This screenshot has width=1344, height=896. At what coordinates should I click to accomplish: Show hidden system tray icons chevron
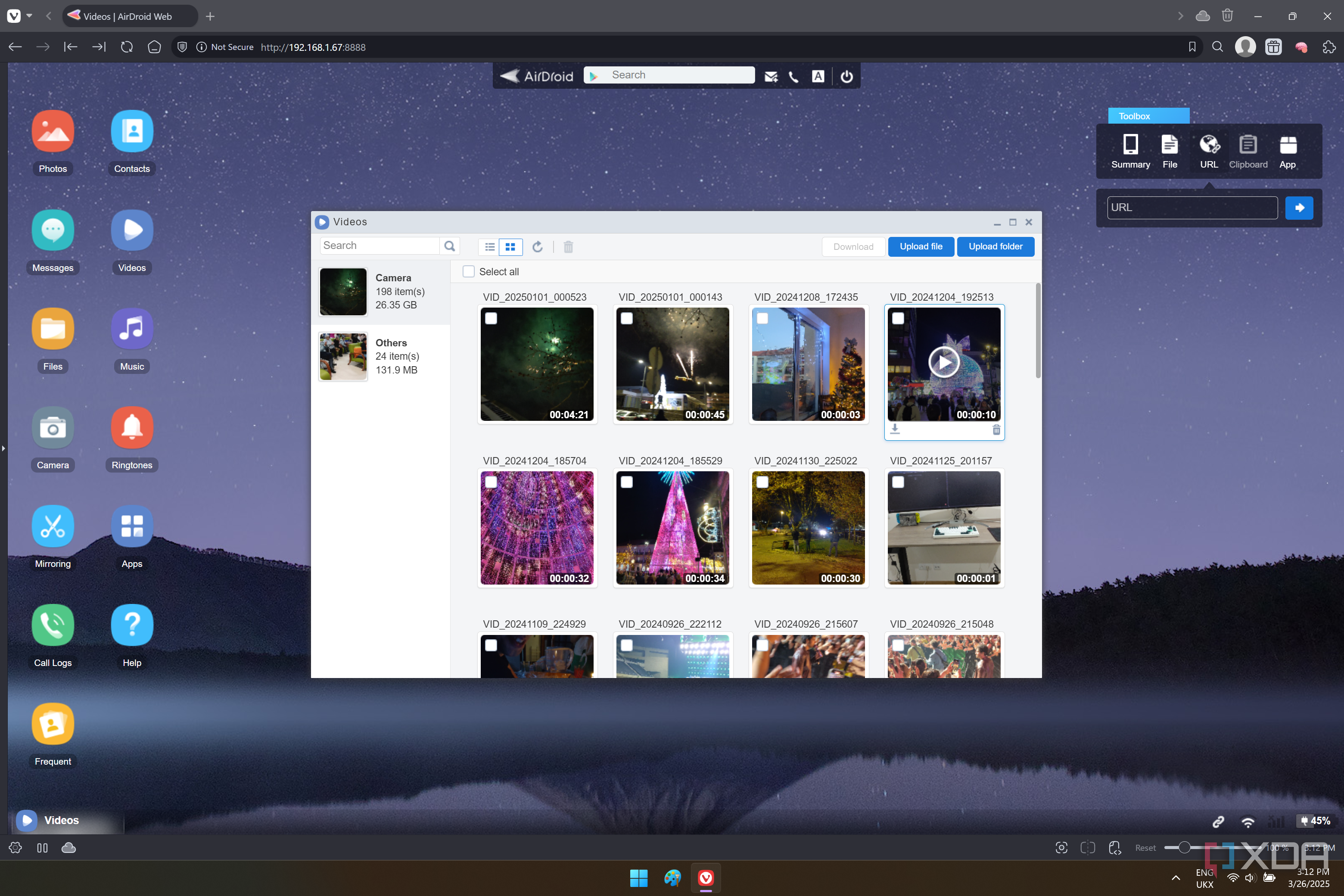coord(1176,878)
